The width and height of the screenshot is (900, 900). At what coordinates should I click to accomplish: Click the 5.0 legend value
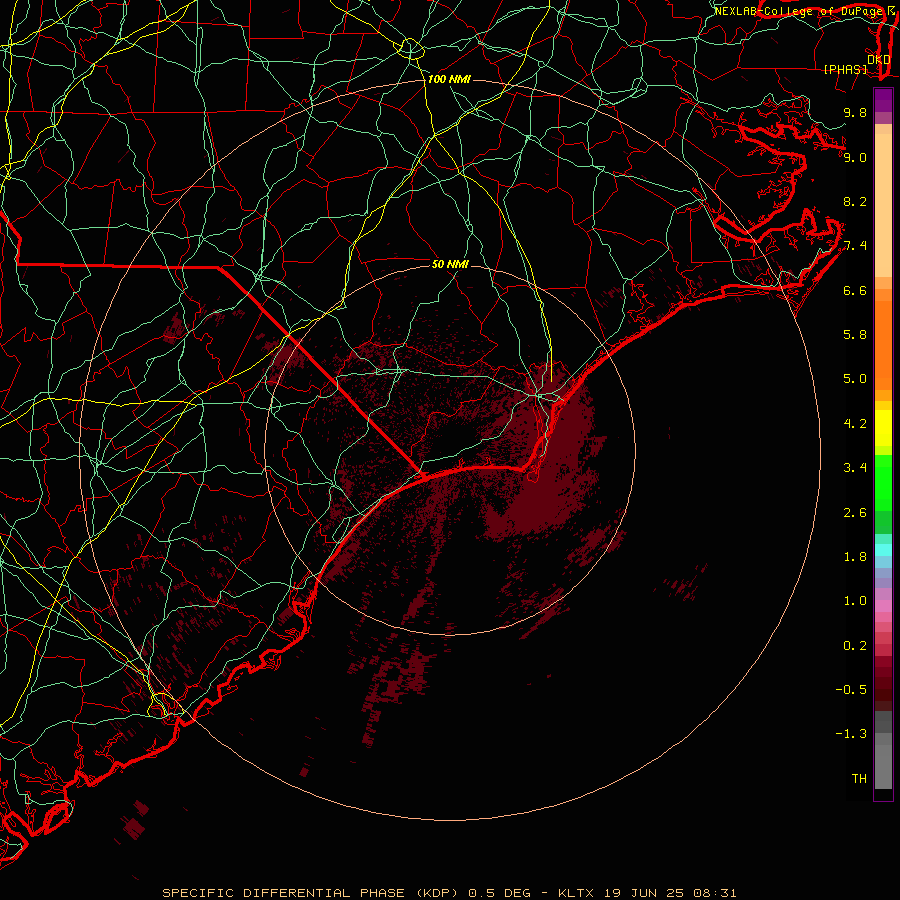click(855, 379)
